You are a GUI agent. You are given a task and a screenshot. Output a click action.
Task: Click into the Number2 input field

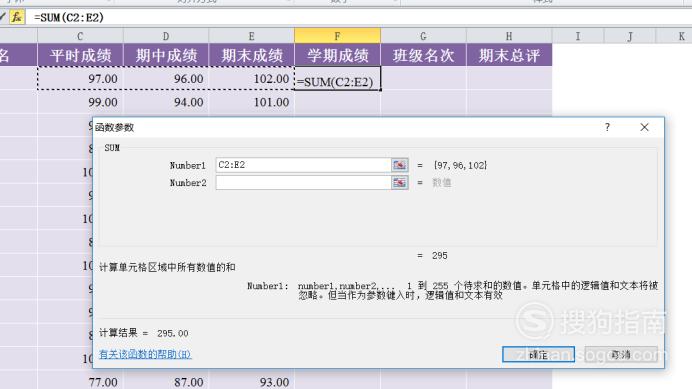tap(303, 182)
